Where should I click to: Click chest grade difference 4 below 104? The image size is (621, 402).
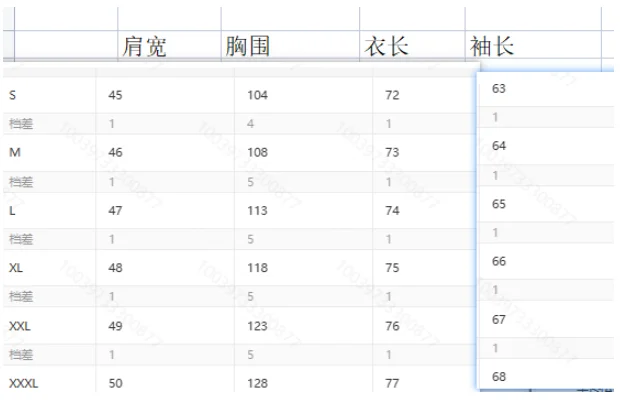coord(250,124)
